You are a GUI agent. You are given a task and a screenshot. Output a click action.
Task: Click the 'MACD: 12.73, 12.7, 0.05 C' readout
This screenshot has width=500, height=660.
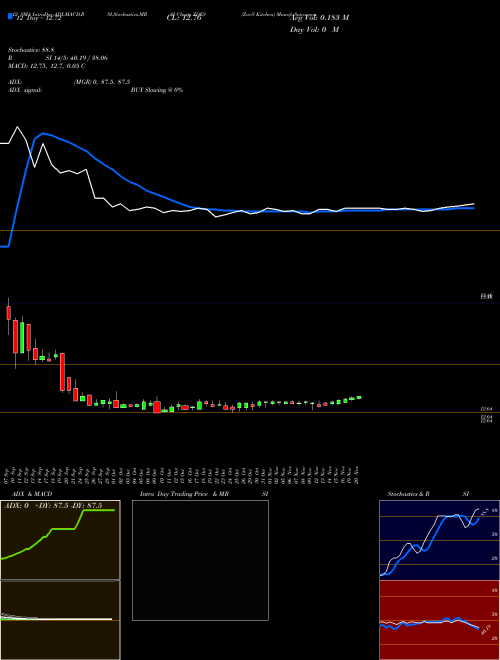[x=47, y=66]
